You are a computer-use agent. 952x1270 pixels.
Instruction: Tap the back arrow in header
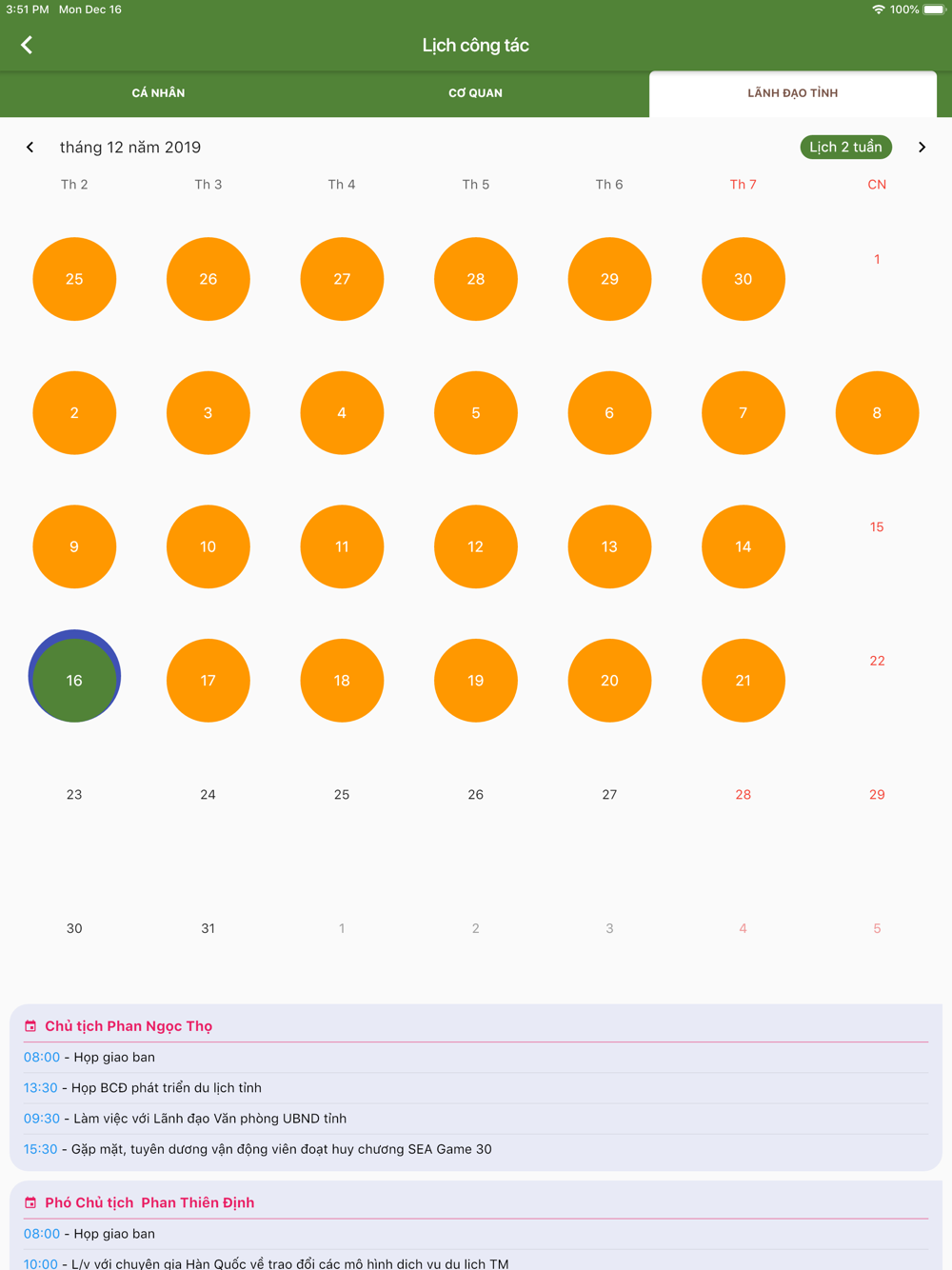(x=27, y=45)
